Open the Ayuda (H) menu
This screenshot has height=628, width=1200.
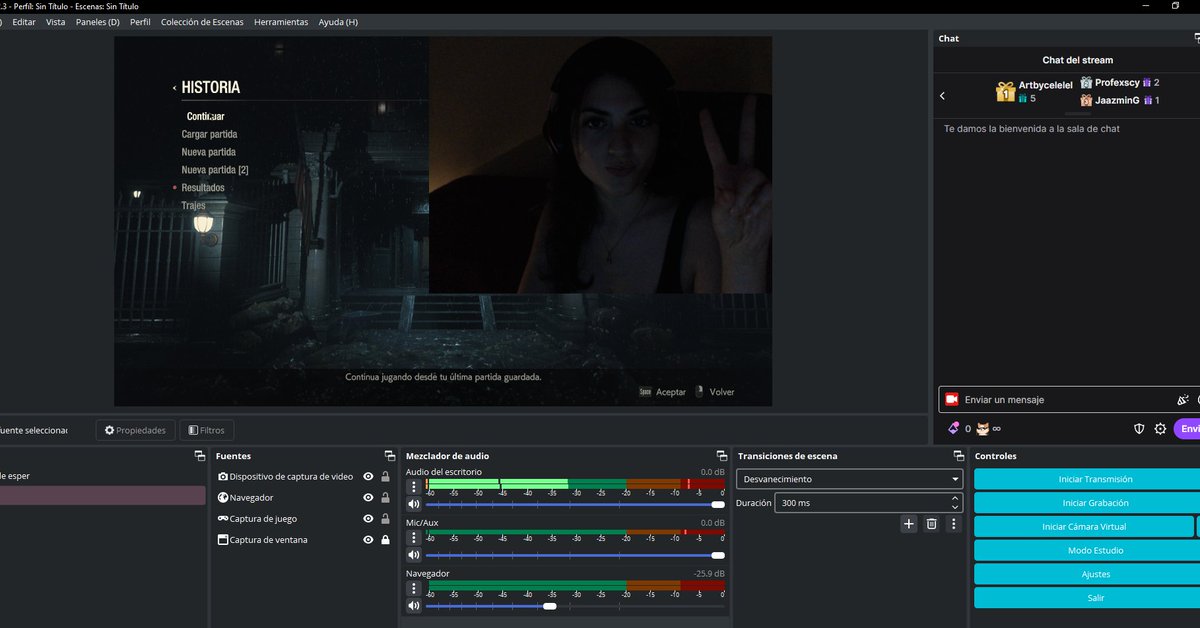pyautogui.click(x=338, y=22)
